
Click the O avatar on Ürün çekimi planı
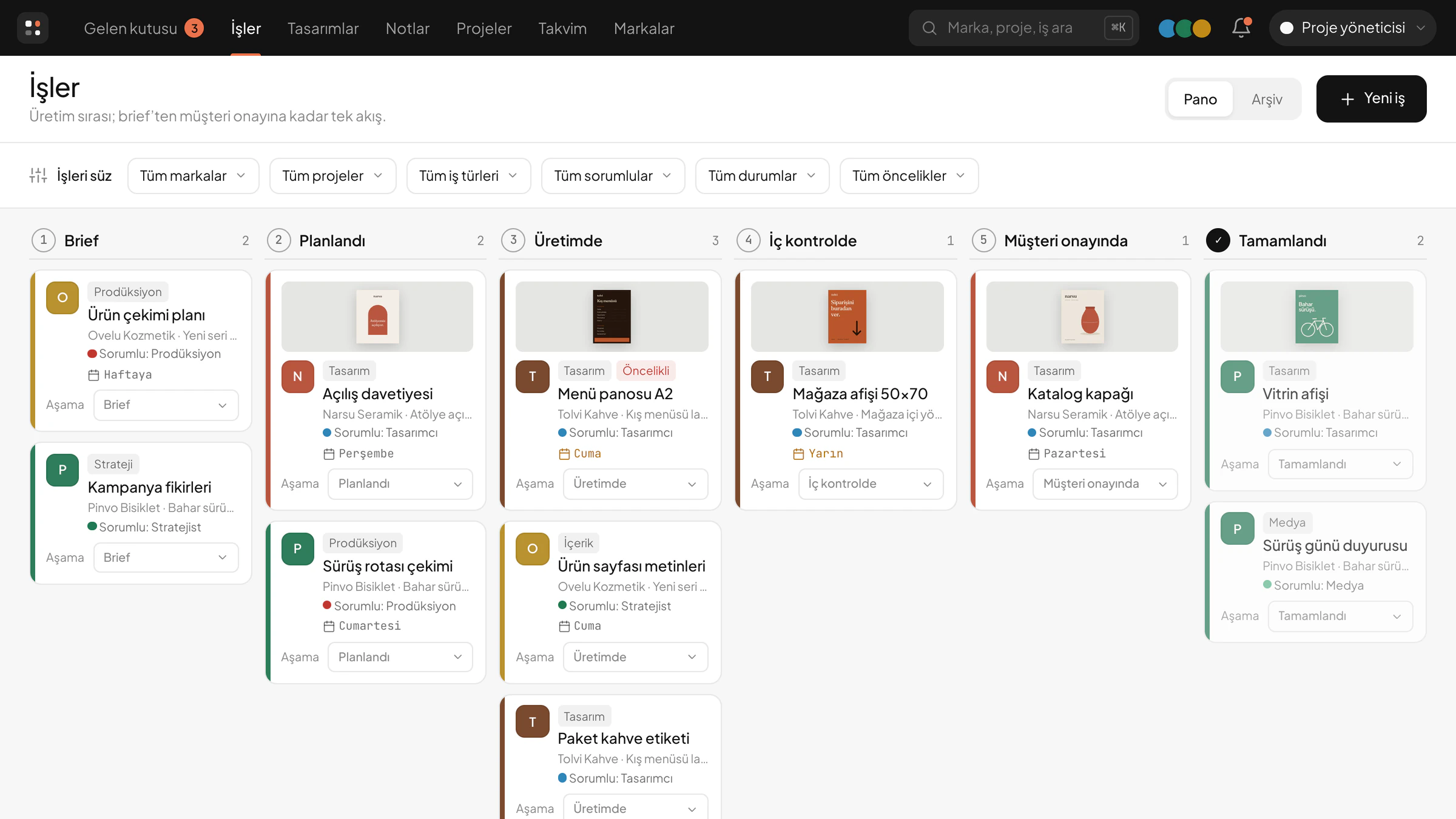point(62,298)
